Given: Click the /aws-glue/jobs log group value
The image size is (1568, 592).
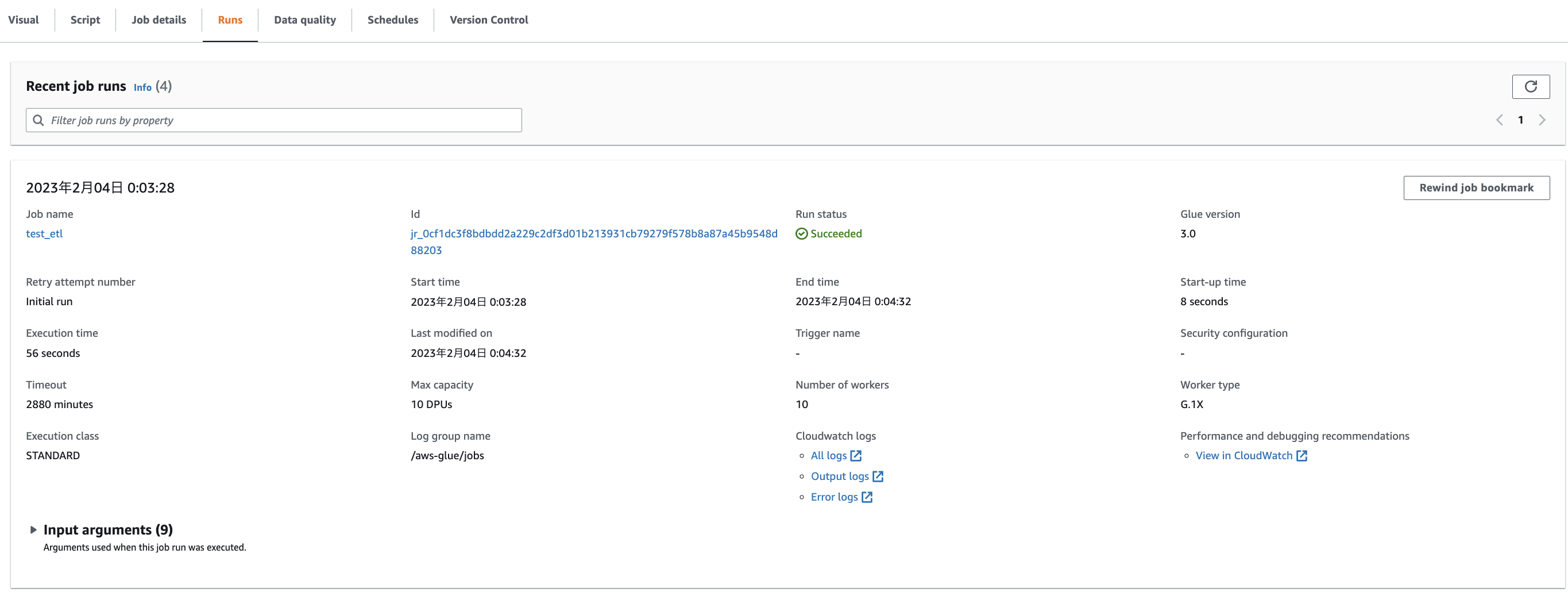Looking at the screenshot, I should click(447, 456).
